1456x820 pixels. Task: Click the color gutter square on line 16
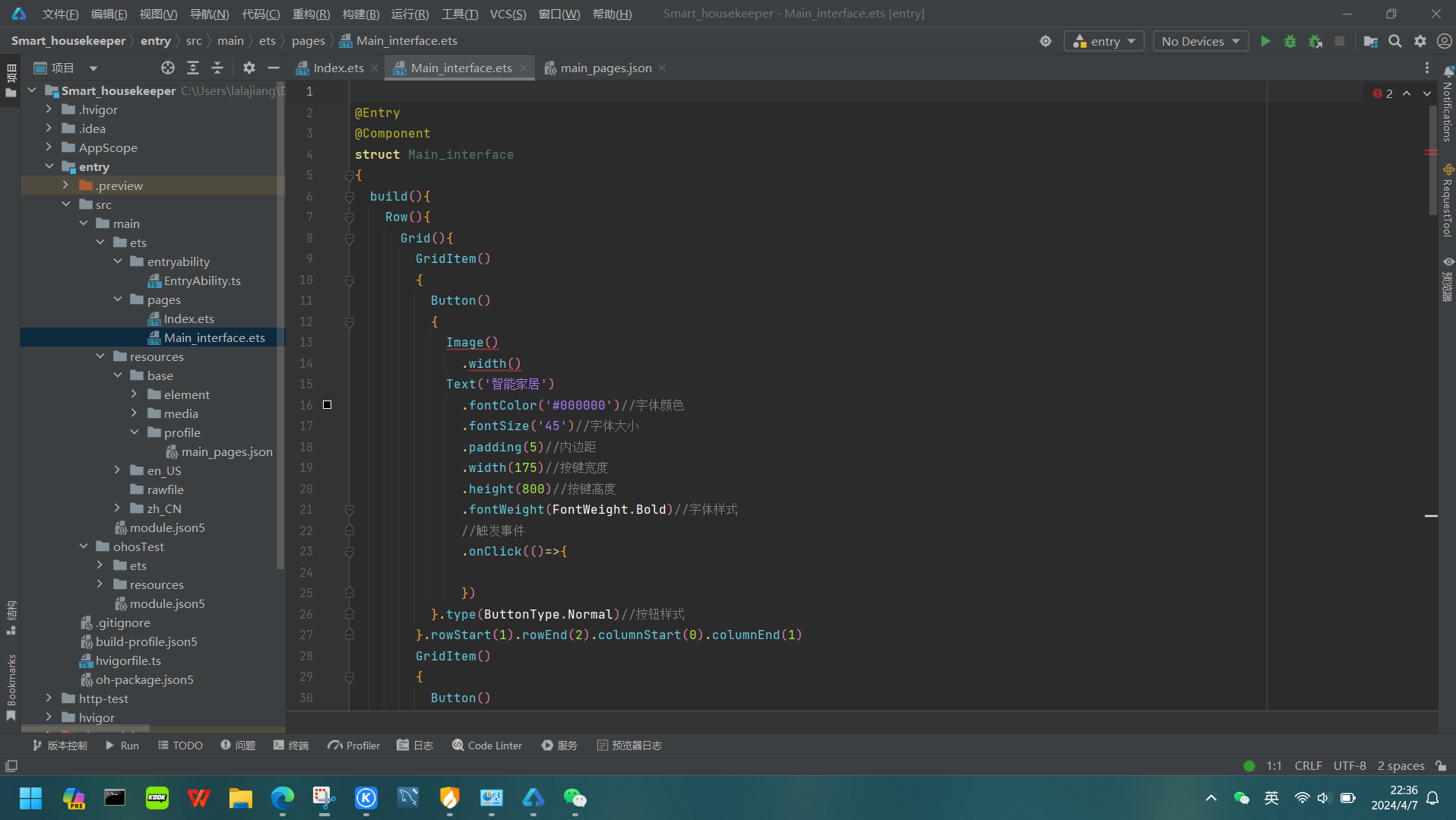point(327,405)
